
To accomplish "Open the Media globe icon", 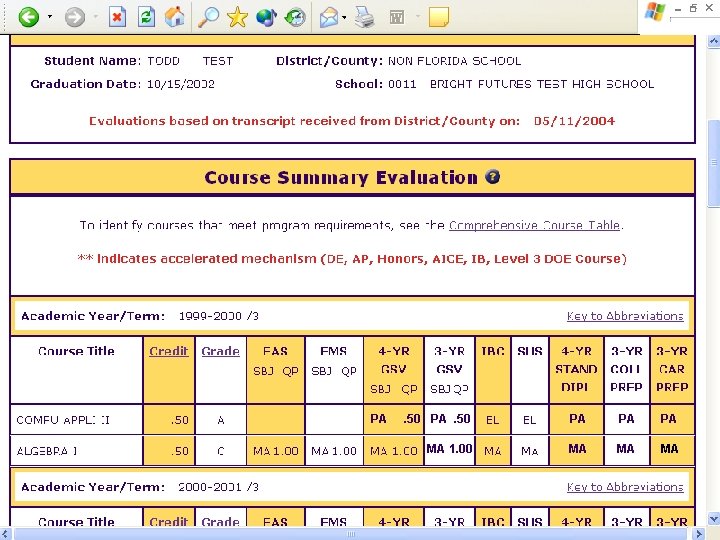I will 266,17.
